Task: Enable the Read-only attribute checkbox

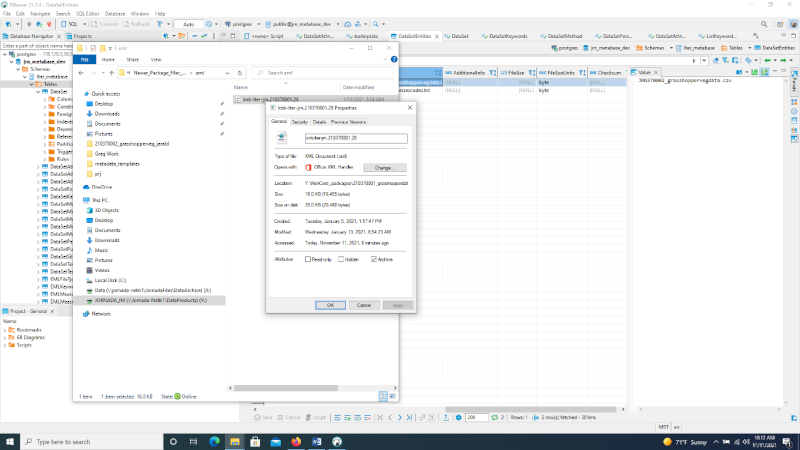Action: tap(309, 259)
